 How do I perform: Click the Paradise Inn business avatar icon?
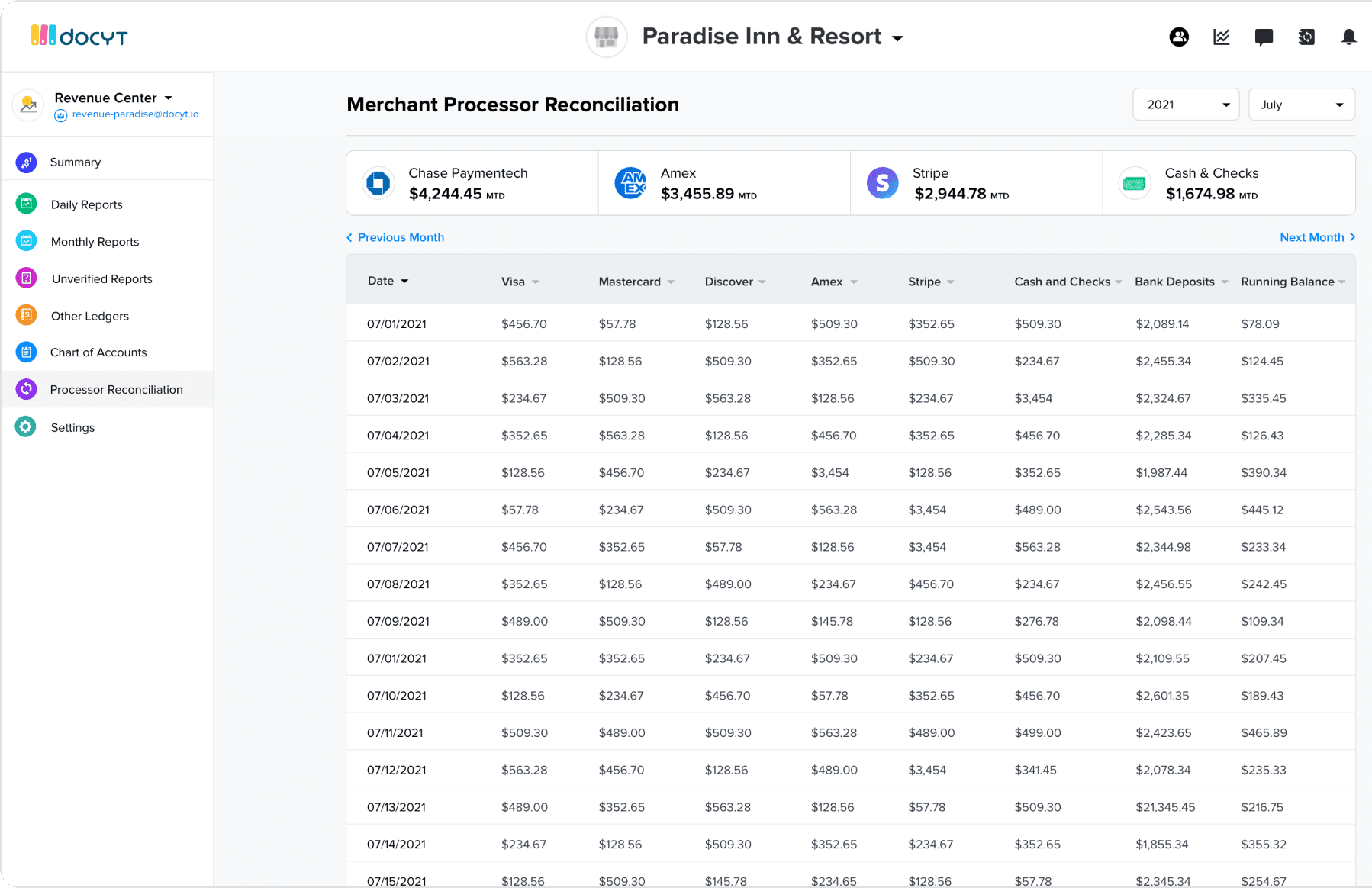(607, 37)
